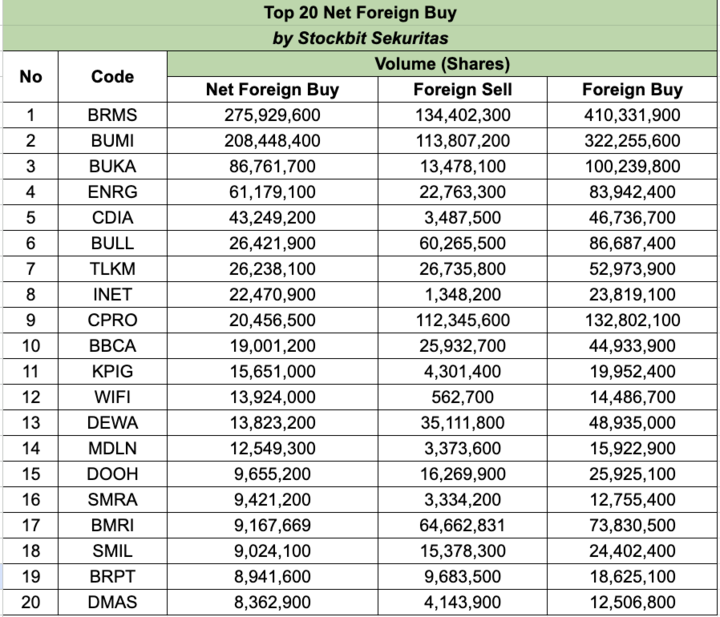Select the BUMI code cell
The image size is (720, 617).
112,140
